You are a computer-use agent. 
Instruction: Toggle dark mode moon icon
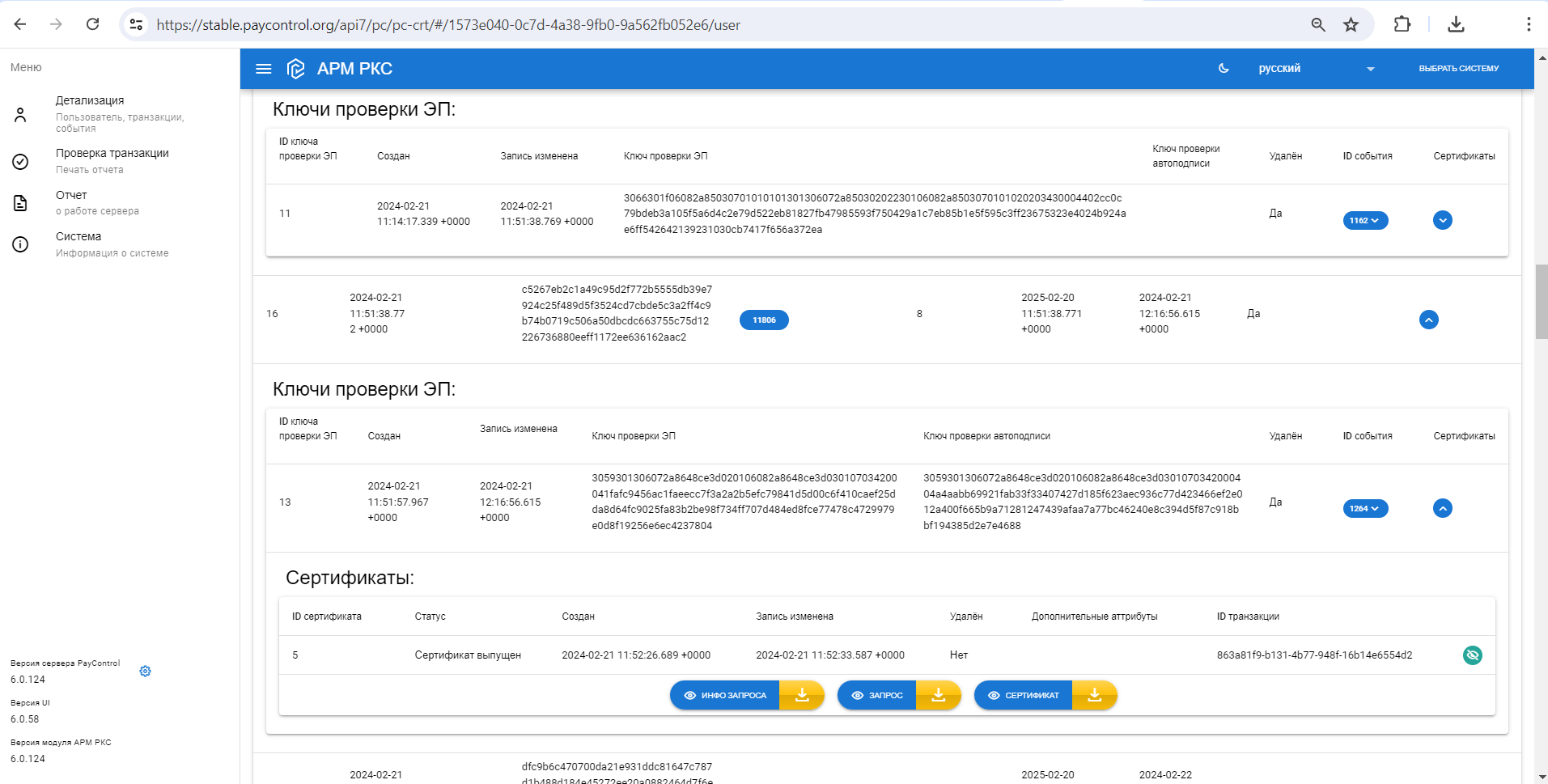point(1224,69)
